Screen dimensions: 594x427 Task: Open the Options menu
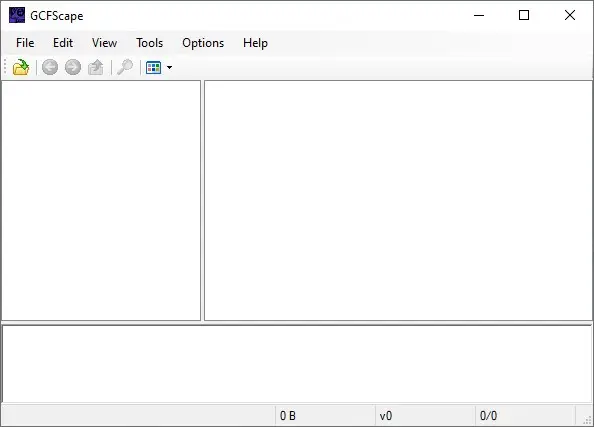tap(203, 43)
